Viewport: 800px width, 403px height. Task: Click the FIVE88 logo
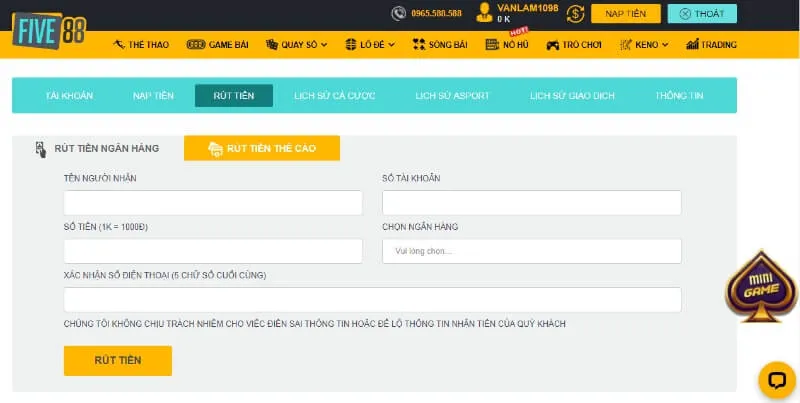point(52,29)
